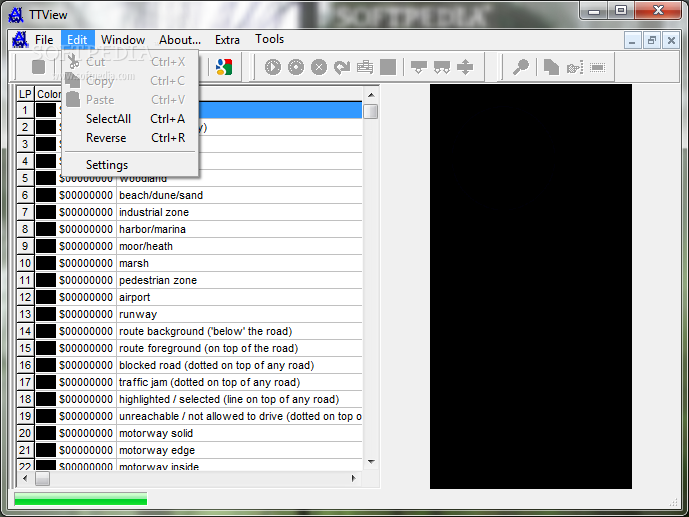
Task: Select the 'marsh' row
Action: pos(189,263)
